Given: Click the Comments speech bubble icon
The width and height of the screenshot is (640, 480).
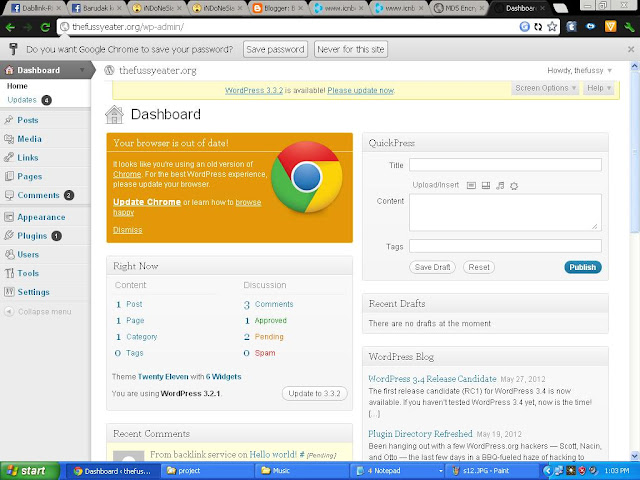Looking at the screenshot, I should coord(9,195).
